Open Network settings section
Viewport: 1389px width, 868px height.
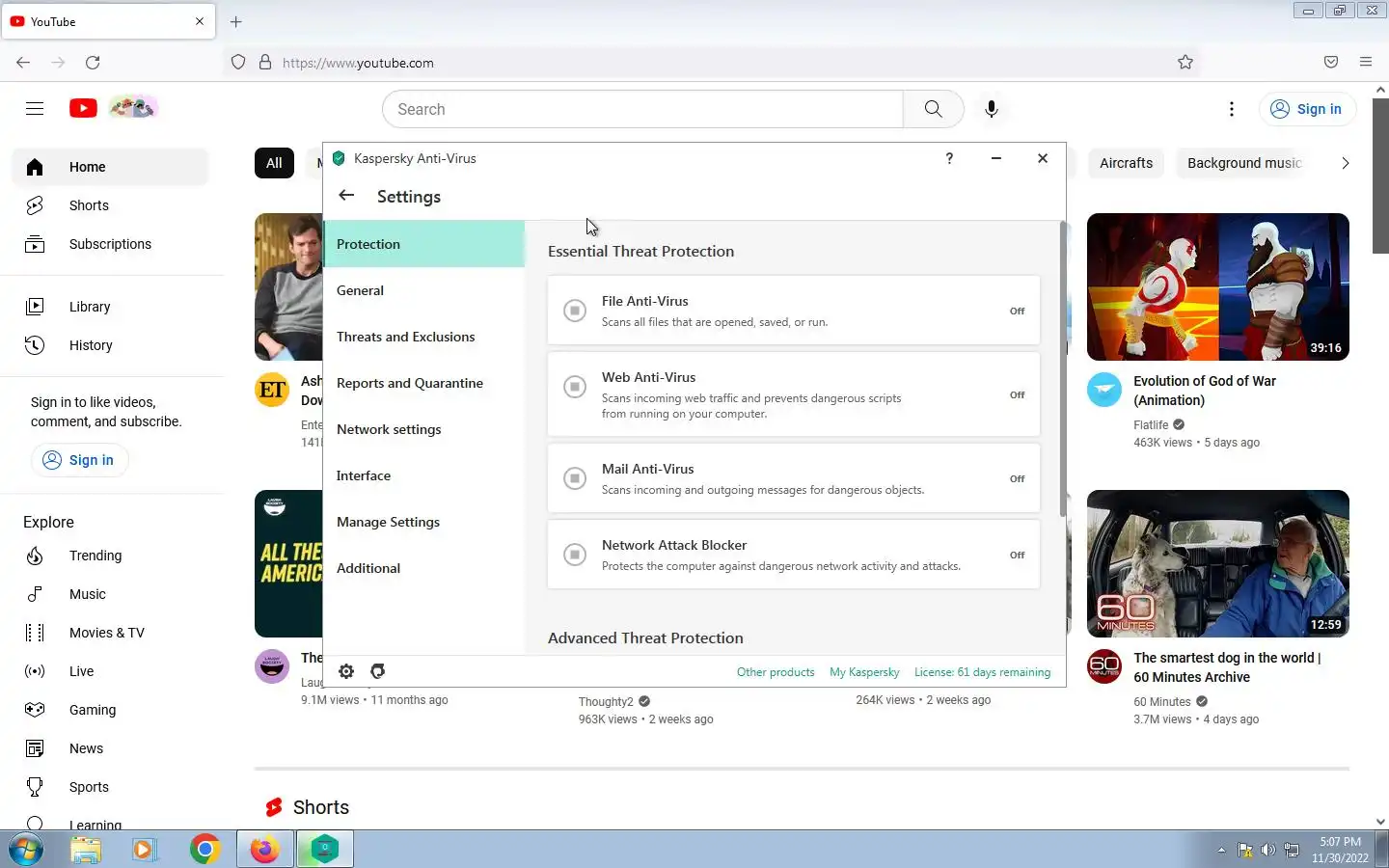(x=423, y=429)
